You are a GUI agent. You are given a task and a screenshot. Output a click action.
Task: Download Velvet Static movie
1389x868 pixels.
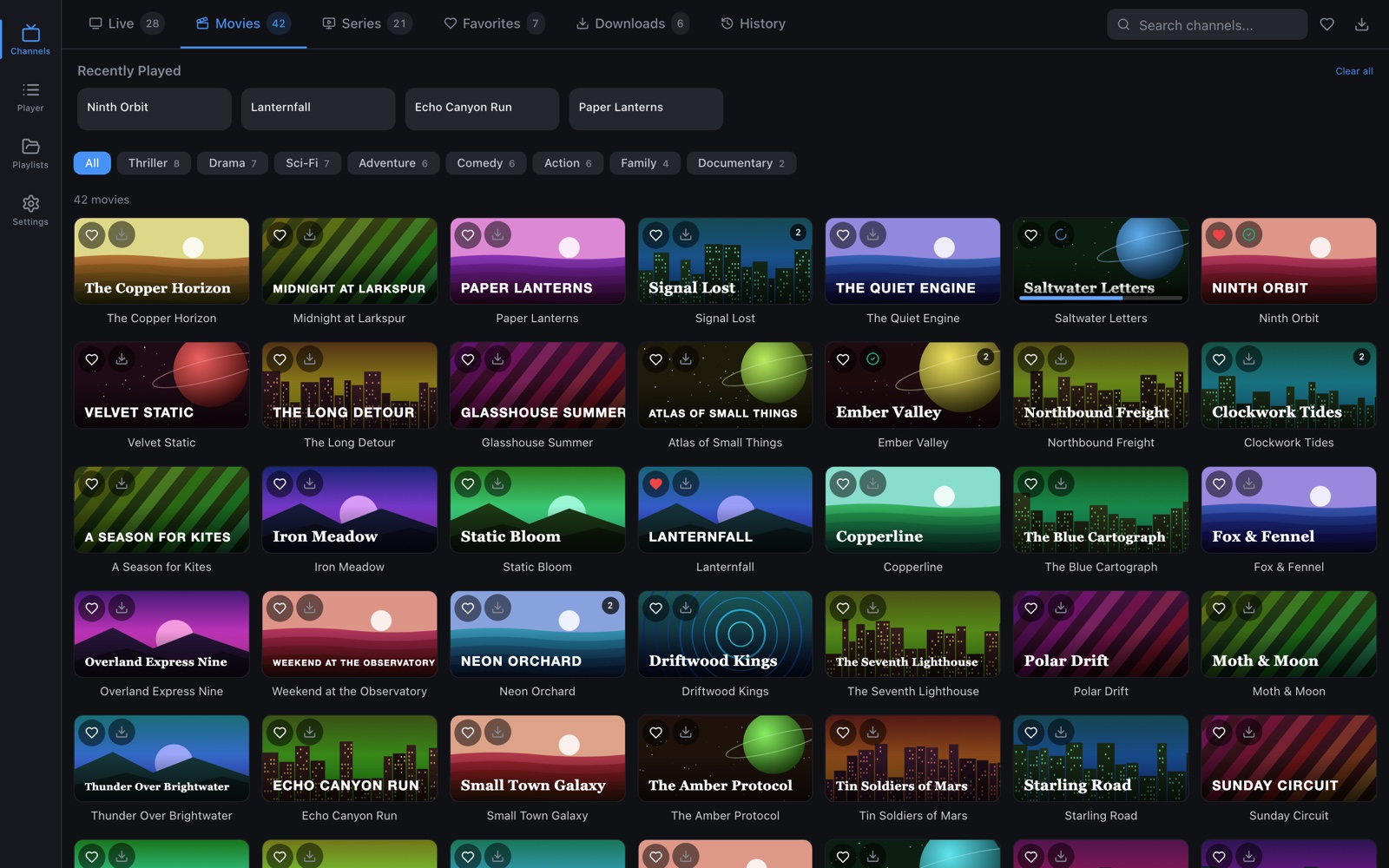[122, 358]
